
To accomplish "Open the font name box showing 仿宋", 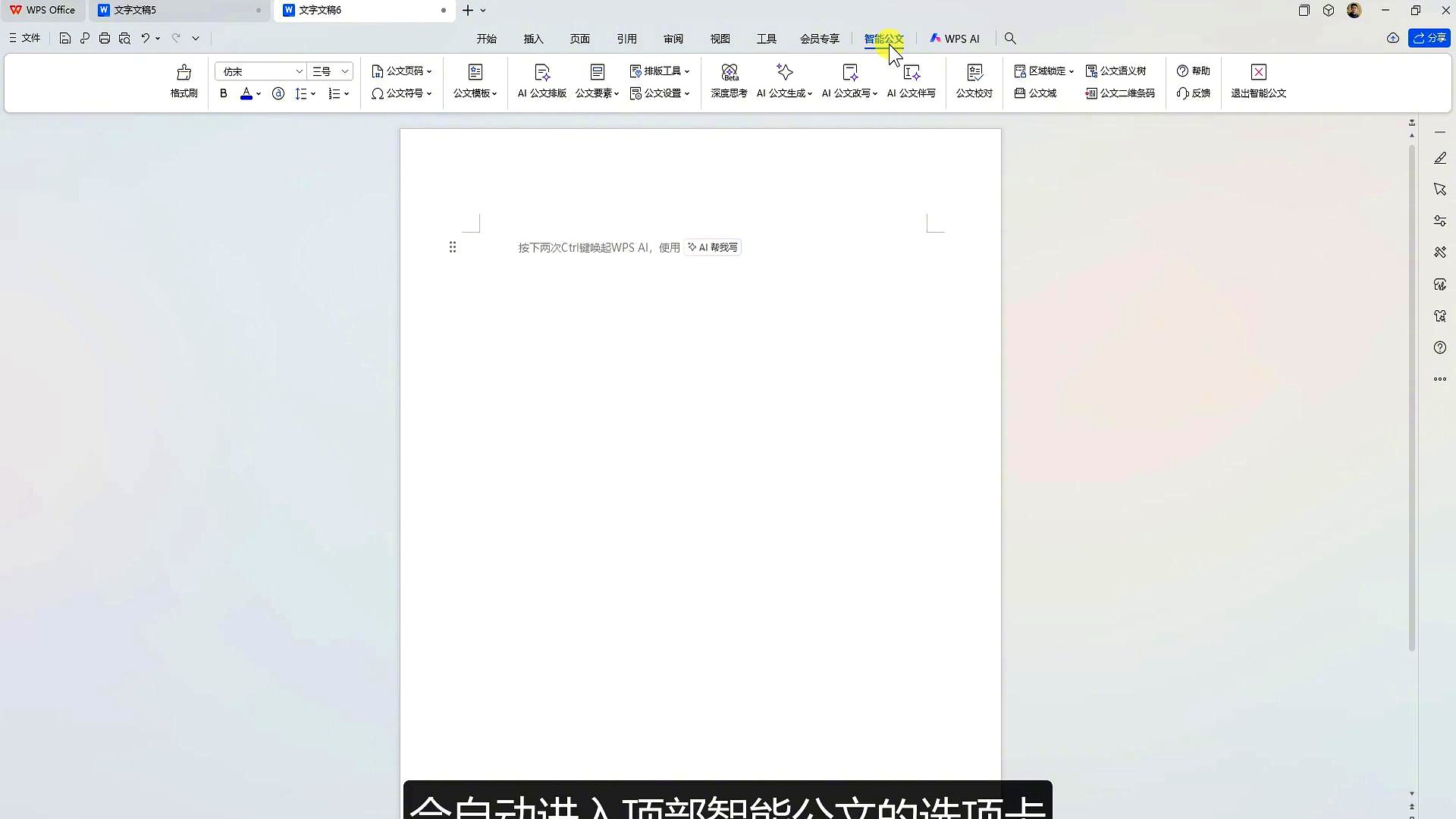I will point(261,71).
